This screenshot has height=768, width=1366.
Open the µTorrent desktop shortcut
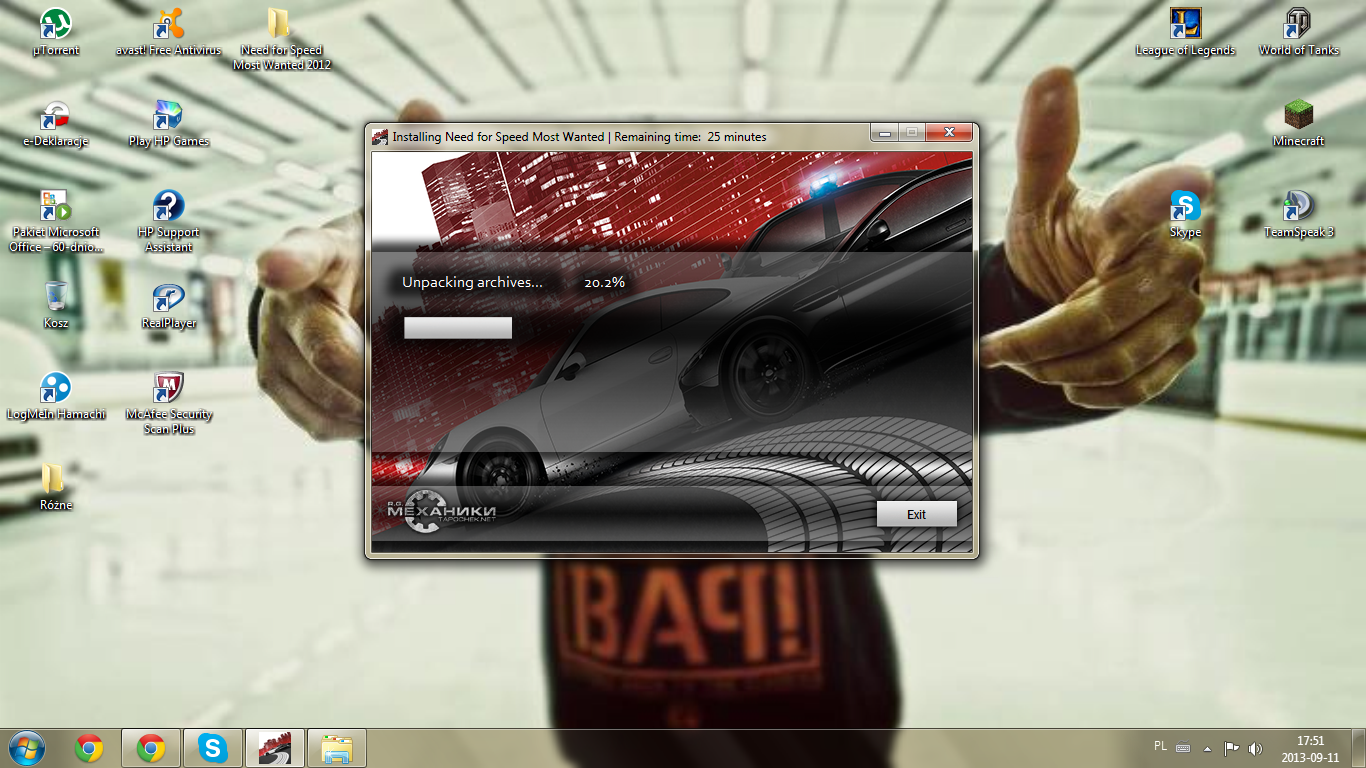pos(56,32)
